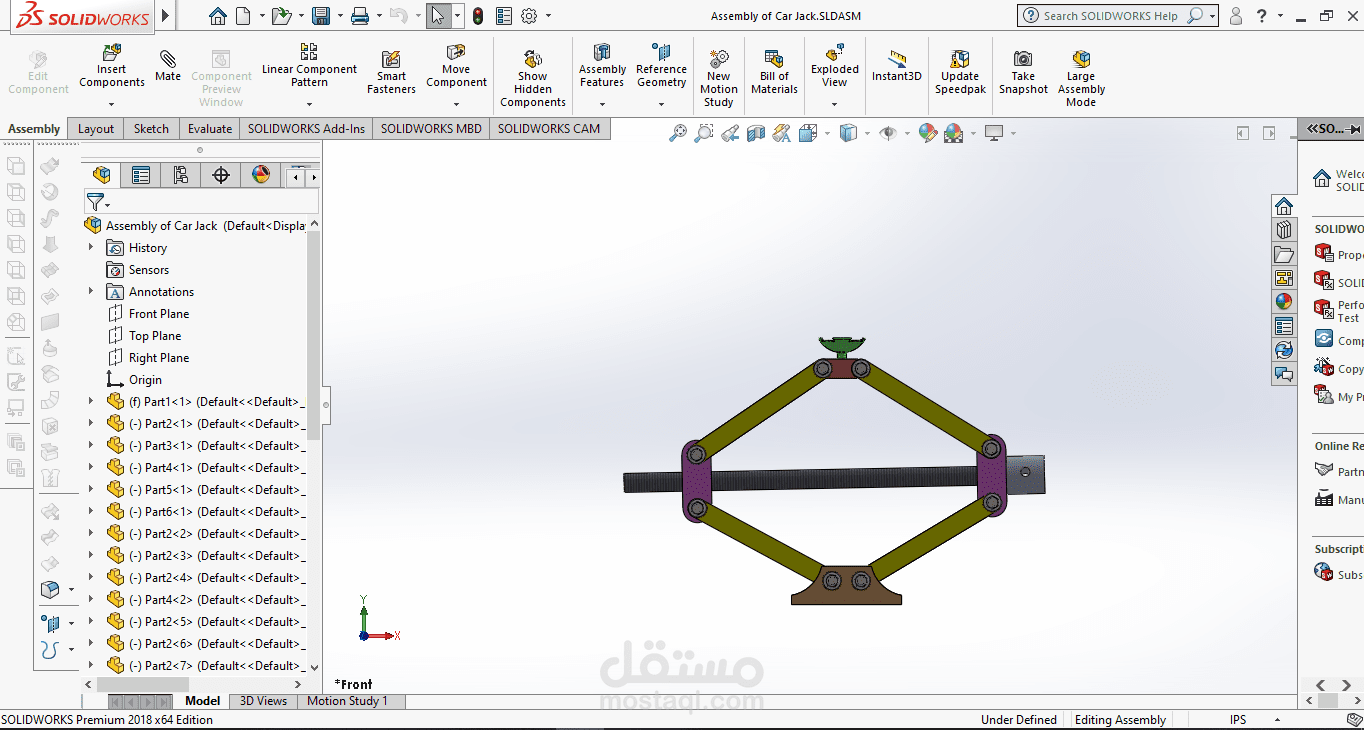Switch to the Evaluate tab
Screen dimensions: 1364x730
(x=210, y=128)
